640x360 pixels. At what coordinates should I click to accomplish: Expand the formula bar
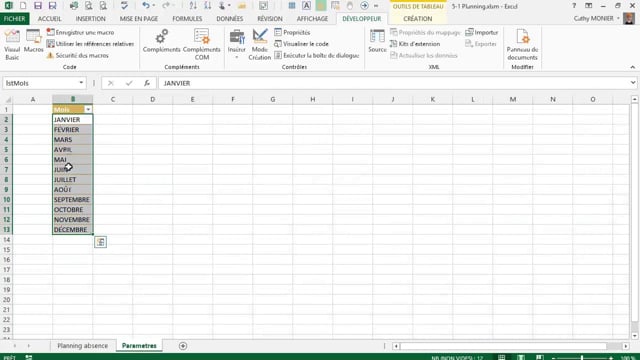point(633,83)
